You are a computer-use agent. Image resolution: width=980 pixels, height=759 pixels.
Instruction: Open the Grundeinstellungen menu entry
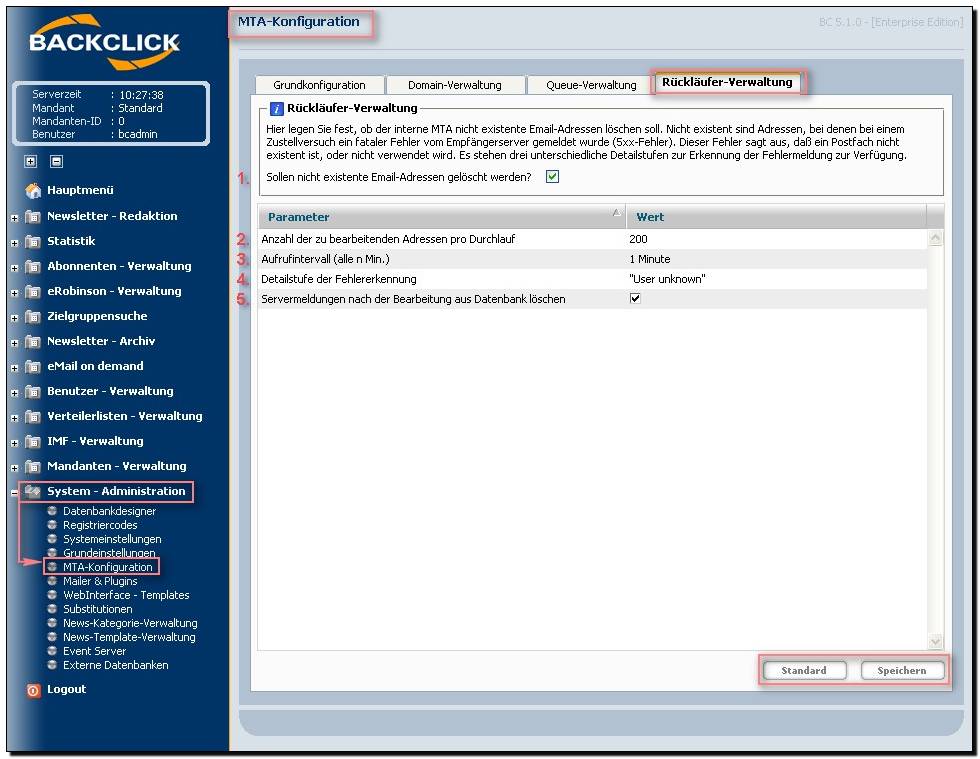pos(109,553)
